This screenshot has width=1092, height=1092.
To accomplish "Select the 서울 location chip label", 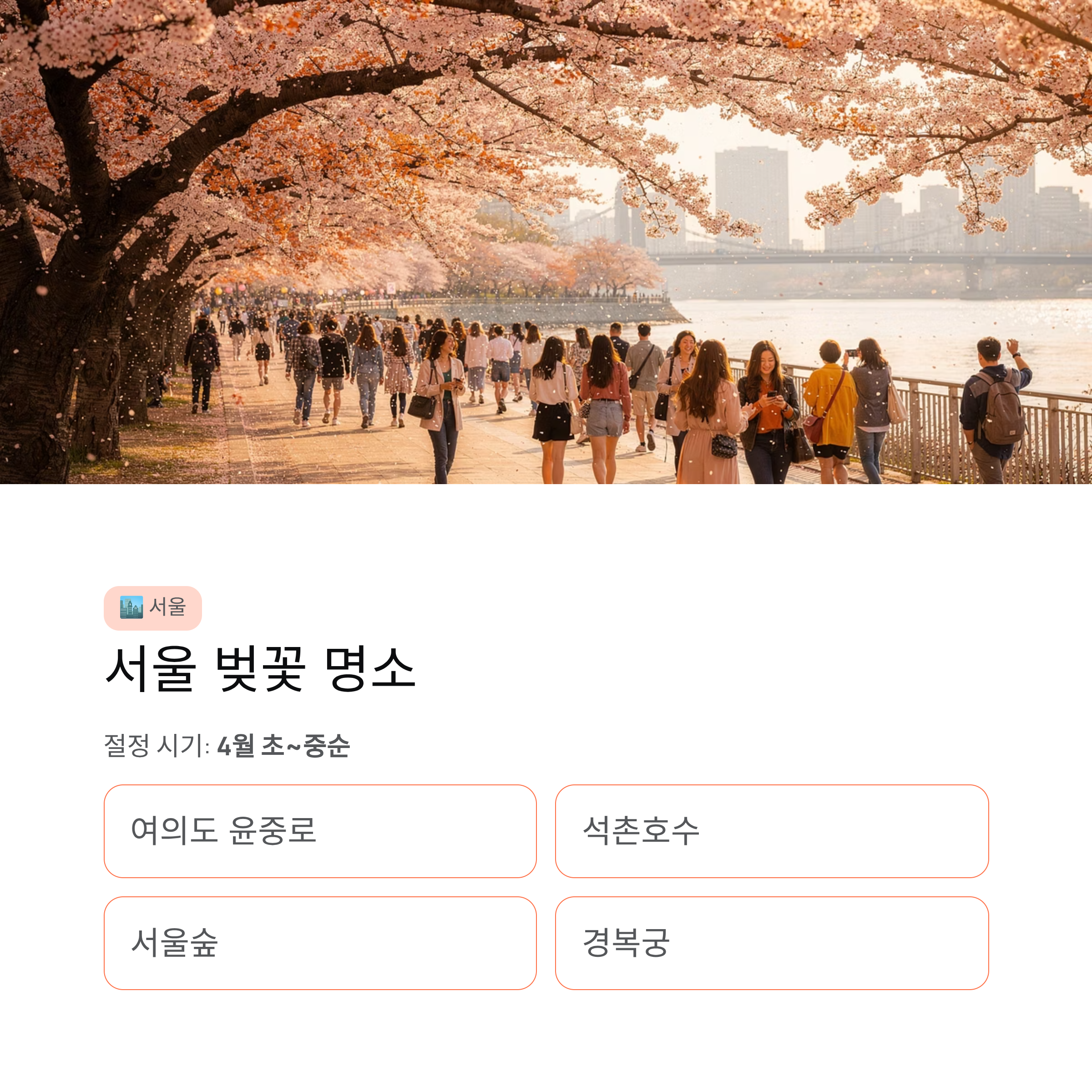I will pyautogui.click(x=168, y=607).
